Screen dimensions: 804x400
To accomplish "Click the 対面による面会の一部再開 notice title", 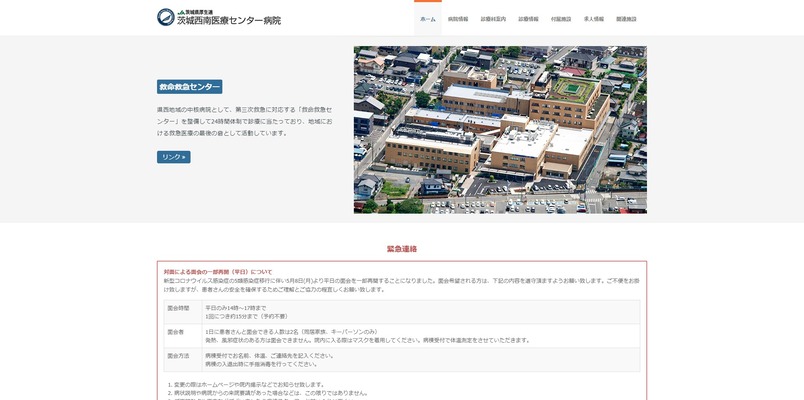I will 218,272.
